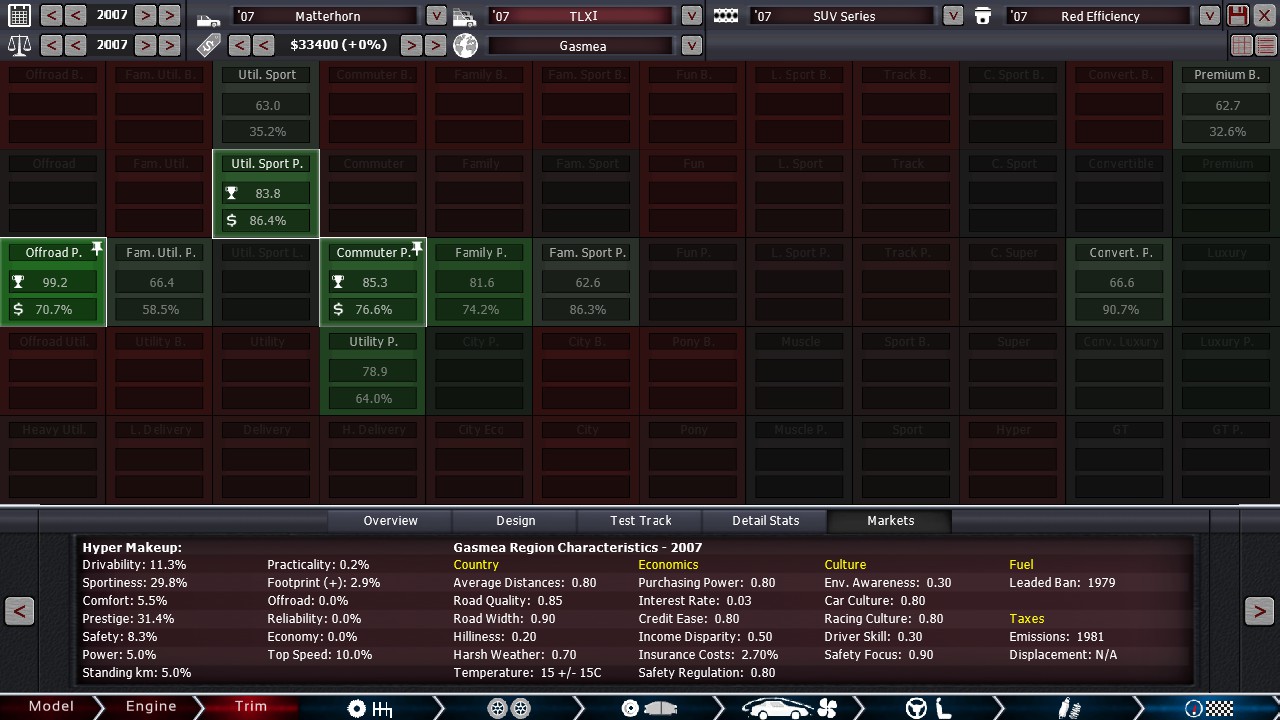This screenshot has width=1280, height=720.
Task: Open the suspension step
Action: coord(1068,708)
